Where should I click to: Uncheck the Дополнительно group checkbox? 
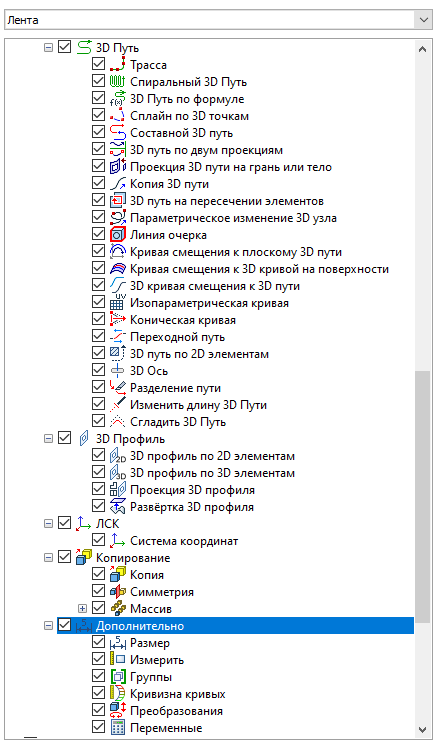coord(64,626)
